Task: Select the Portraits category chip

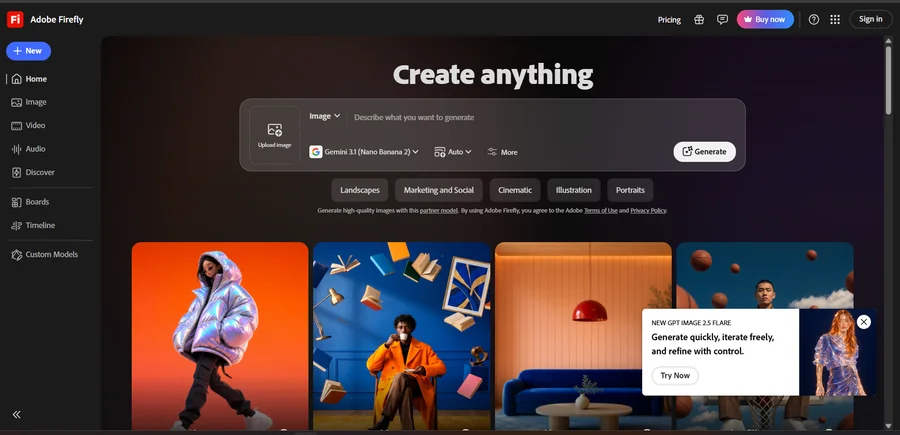Action: 630,190
